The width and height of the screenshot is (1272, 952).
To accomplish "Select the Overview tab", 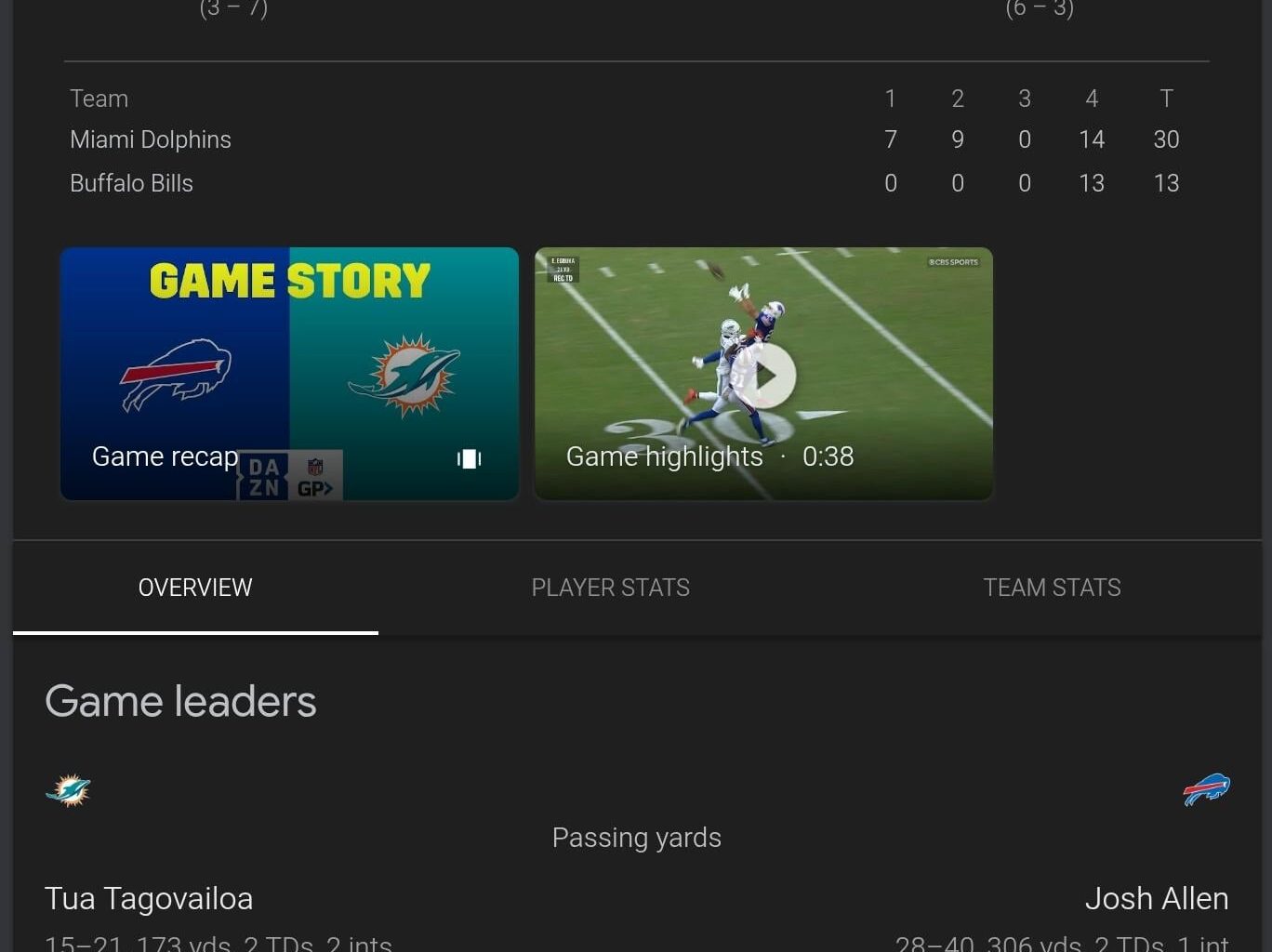I will (195, 588).
